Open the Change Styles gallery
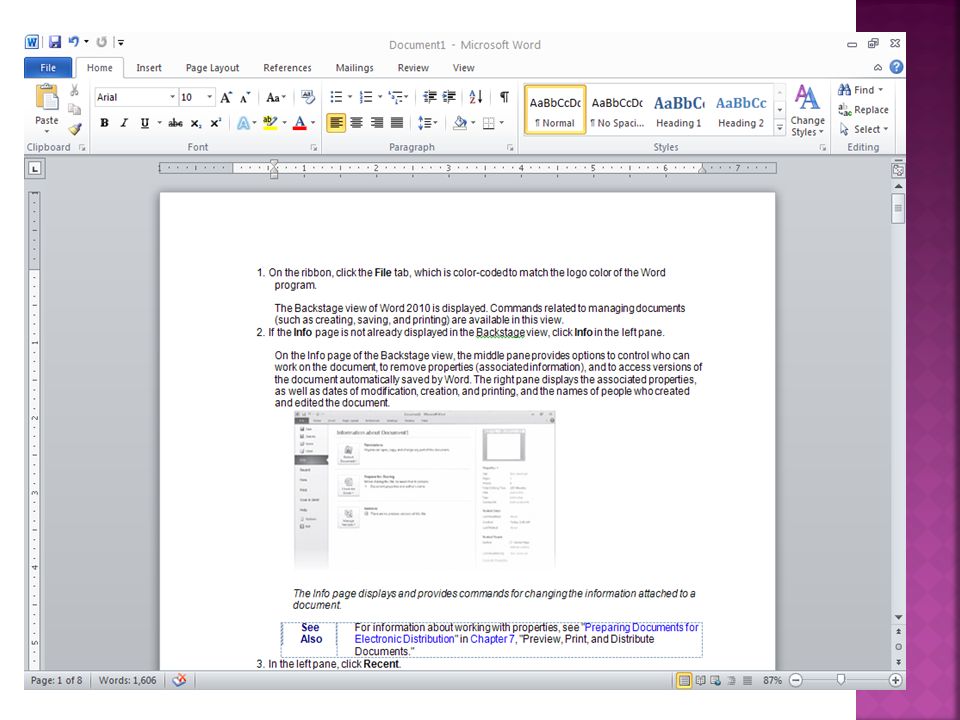The image size is (960, 720). 807,111
